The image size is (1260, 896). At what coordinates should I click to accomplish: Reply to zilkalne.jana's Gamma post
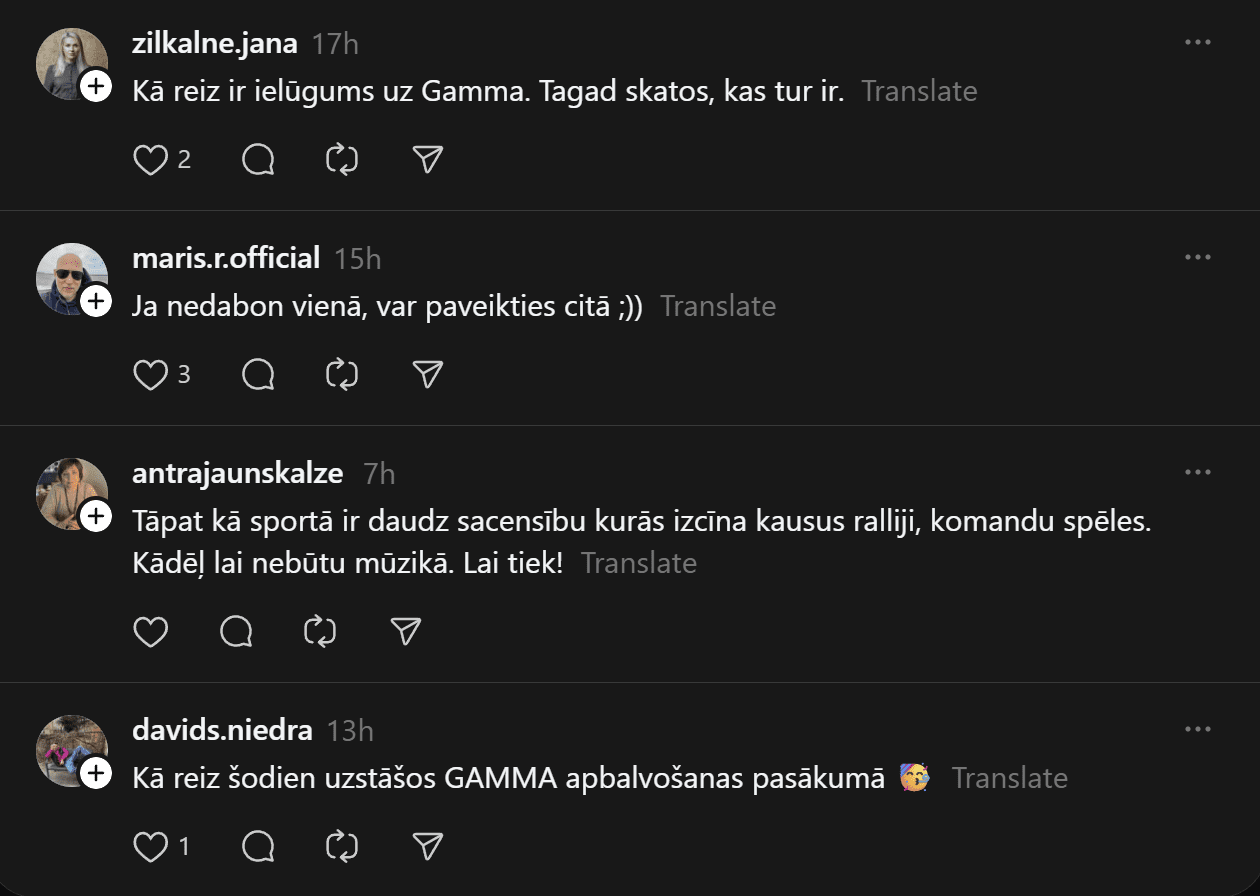click(x=258, y=160)
